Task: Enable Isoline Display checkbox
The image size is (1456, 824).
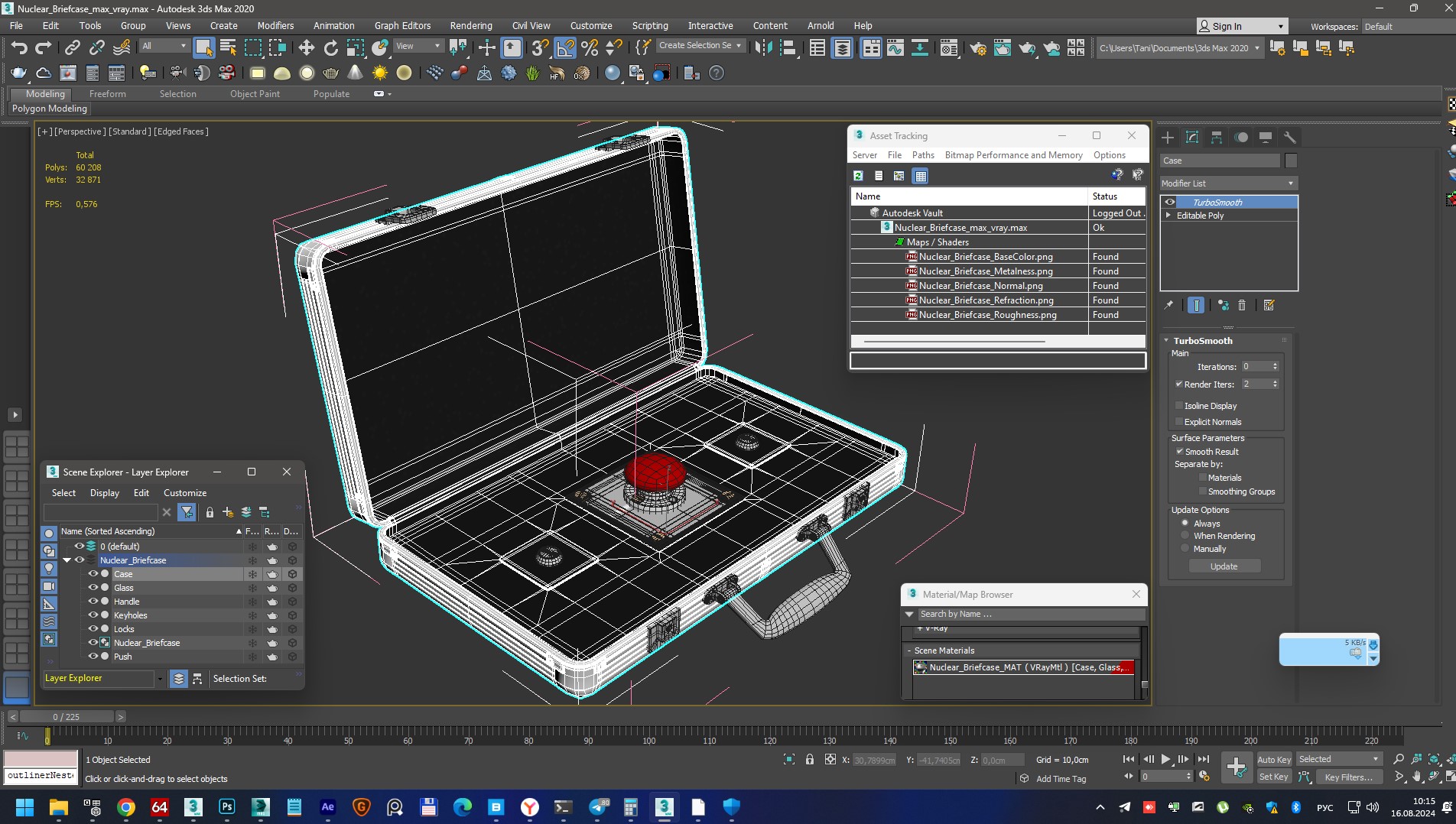Action: click(x=1178, y=405)
